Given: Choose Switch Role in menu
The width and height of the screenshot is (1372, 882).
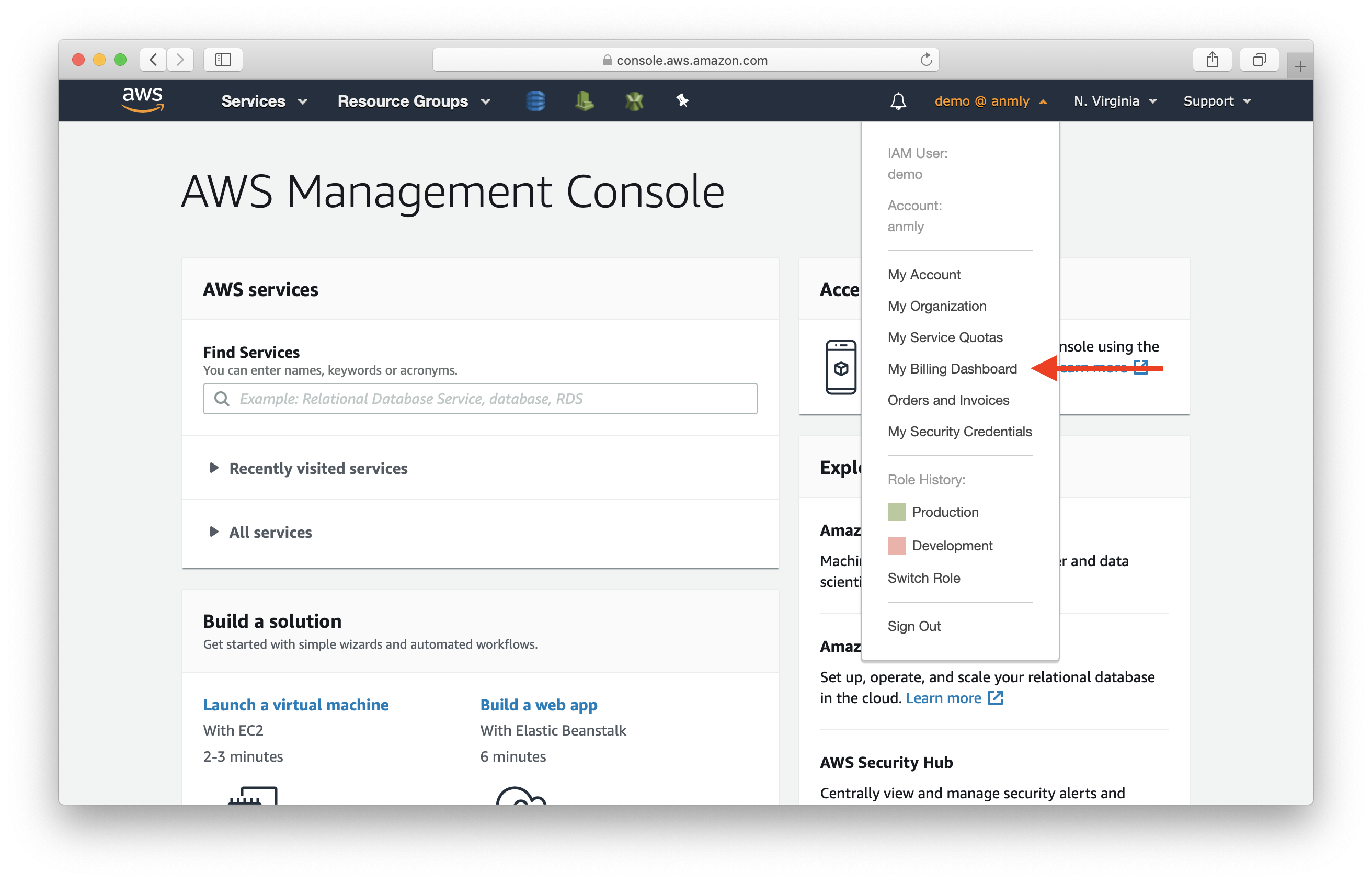Looking at the screenshot, I should click(x=924, y=579).
